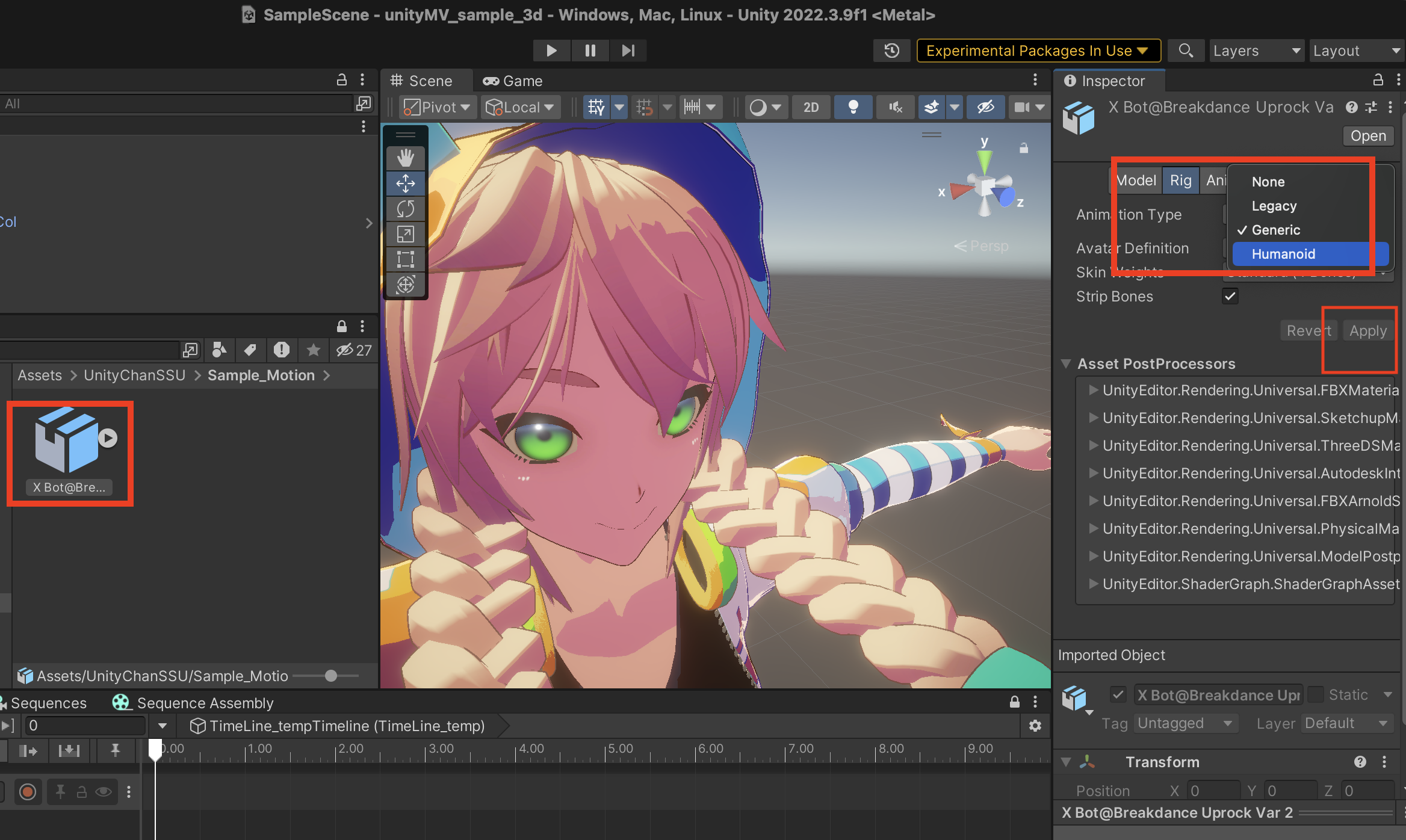The height and width of the screenshot is (840, 1406).
Task: Collapse the Asset PostProcessors section
Action: 1066,363
